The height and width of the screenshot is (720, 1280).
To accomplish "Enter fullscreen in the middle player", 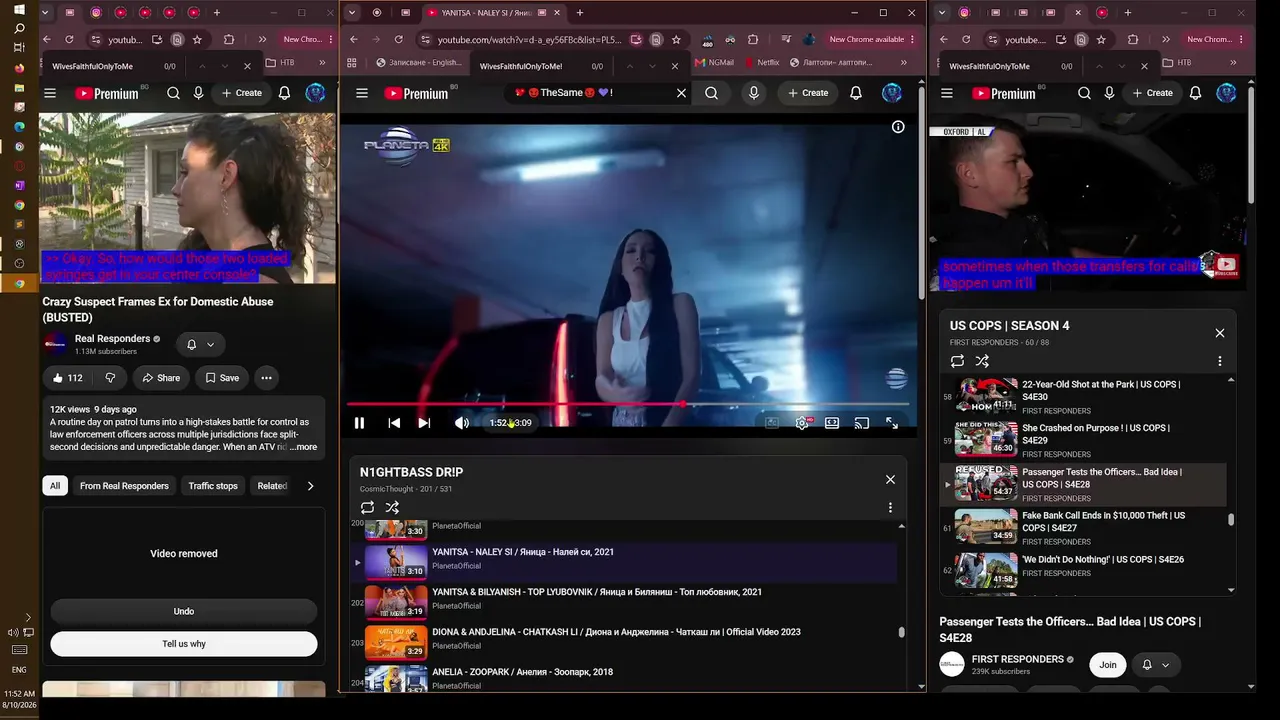I will pos(892,423).
